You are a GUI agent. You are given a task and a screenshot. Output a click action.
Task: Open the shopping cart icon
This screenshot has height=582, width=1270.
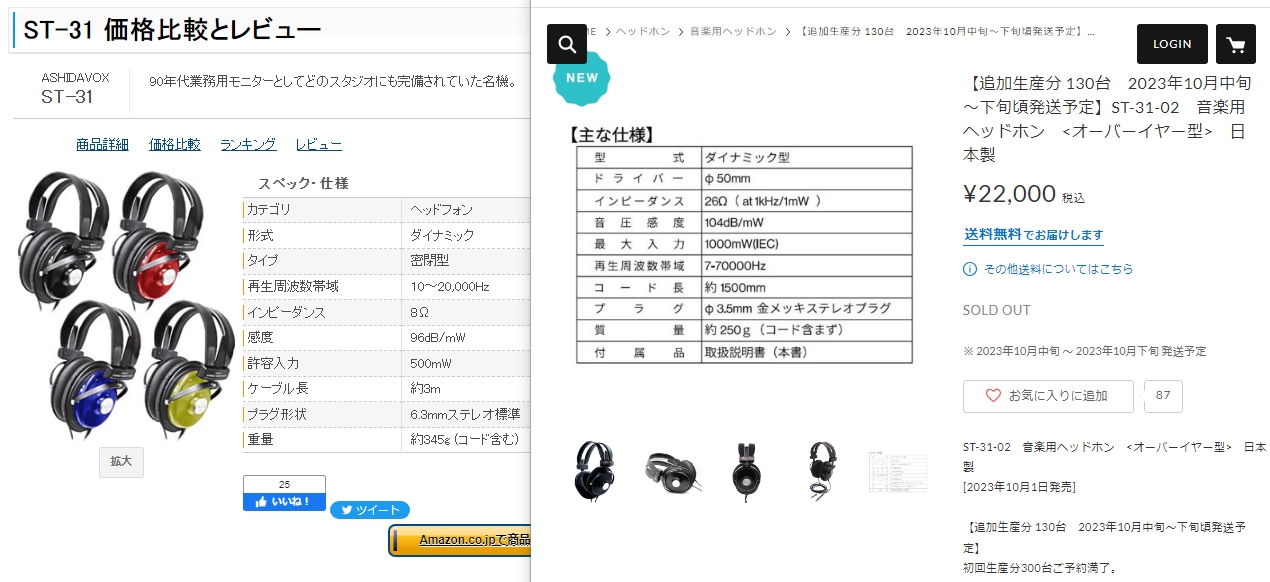point(1236,44)
